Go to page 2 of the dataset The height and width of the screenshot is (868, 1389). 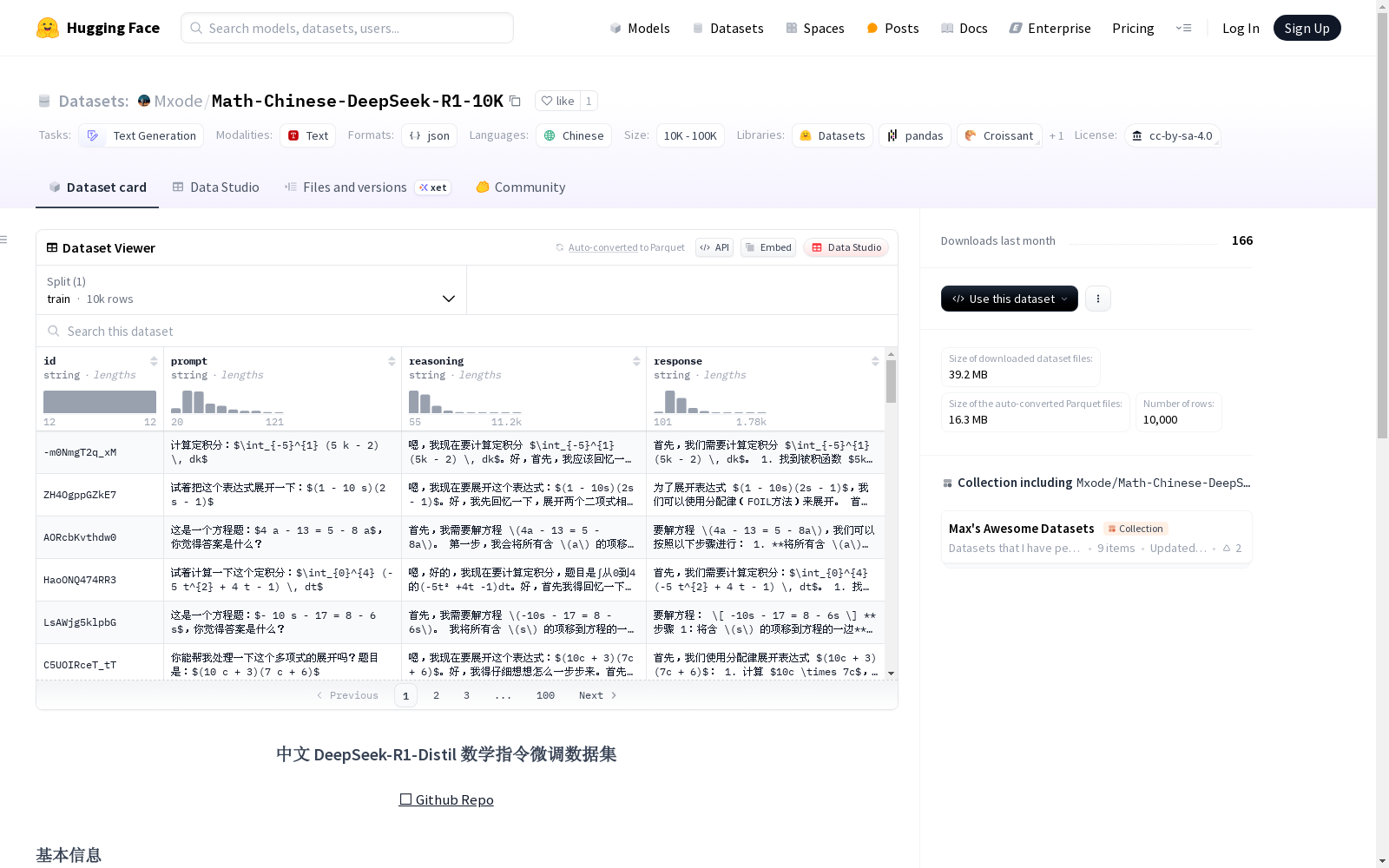point(436,695)
